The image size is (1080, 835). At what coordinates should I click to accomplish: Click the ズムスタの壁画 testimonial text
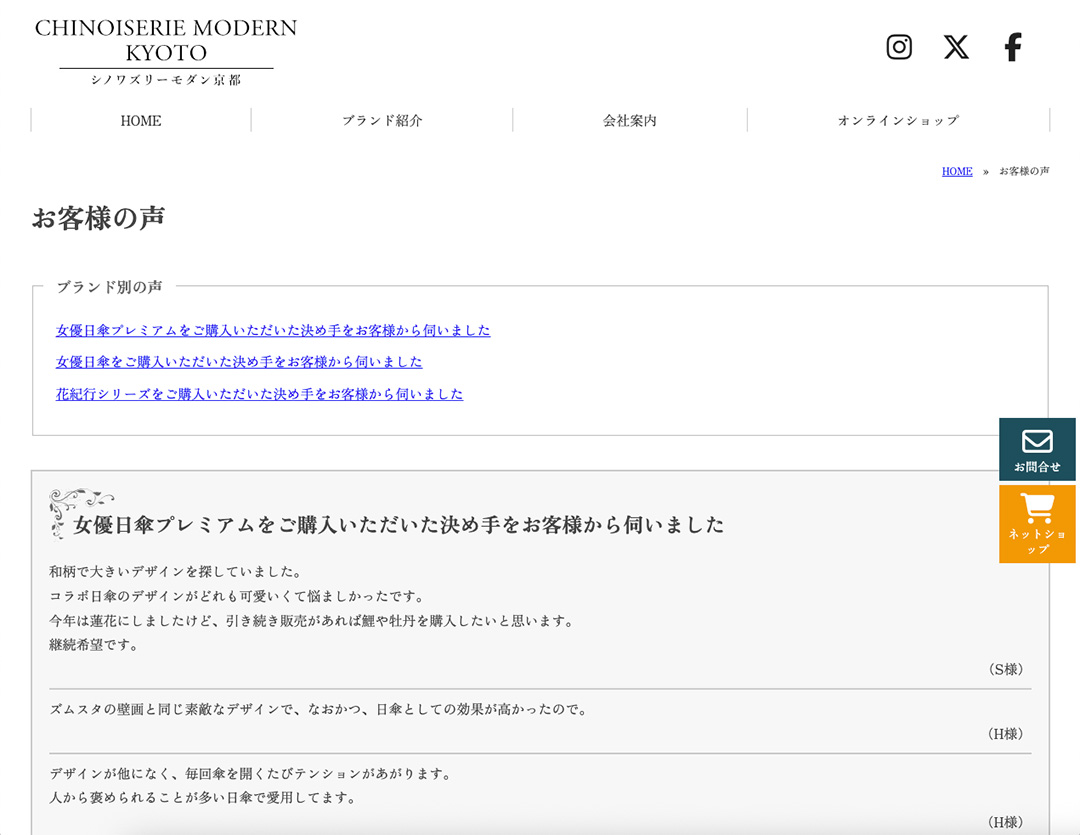point(318,710)
